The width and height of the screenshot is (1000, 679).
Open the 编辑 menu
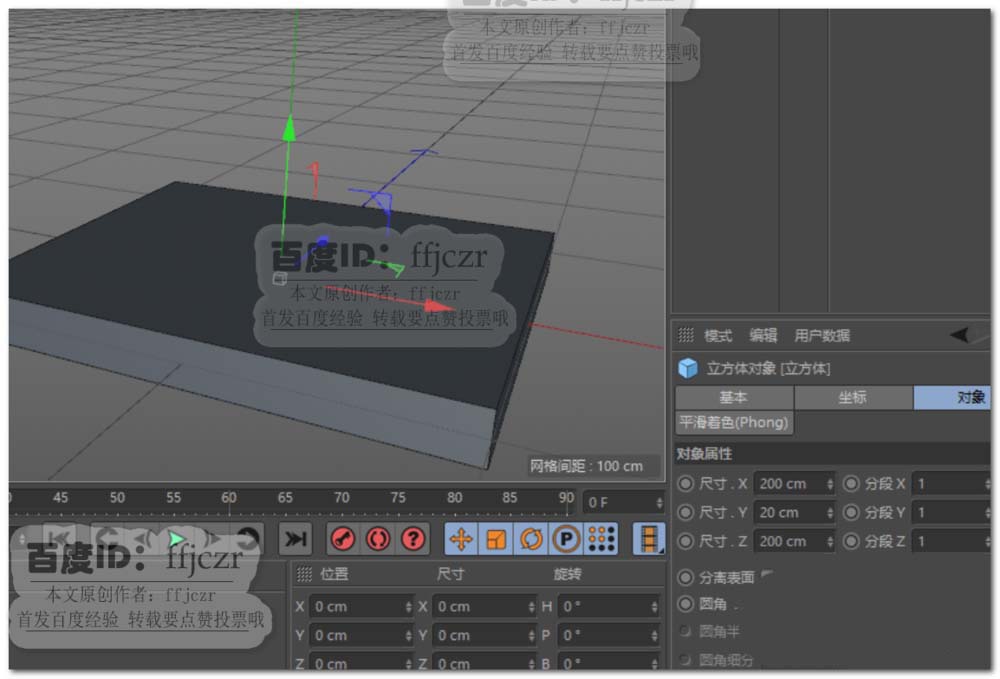click(763, 335)
